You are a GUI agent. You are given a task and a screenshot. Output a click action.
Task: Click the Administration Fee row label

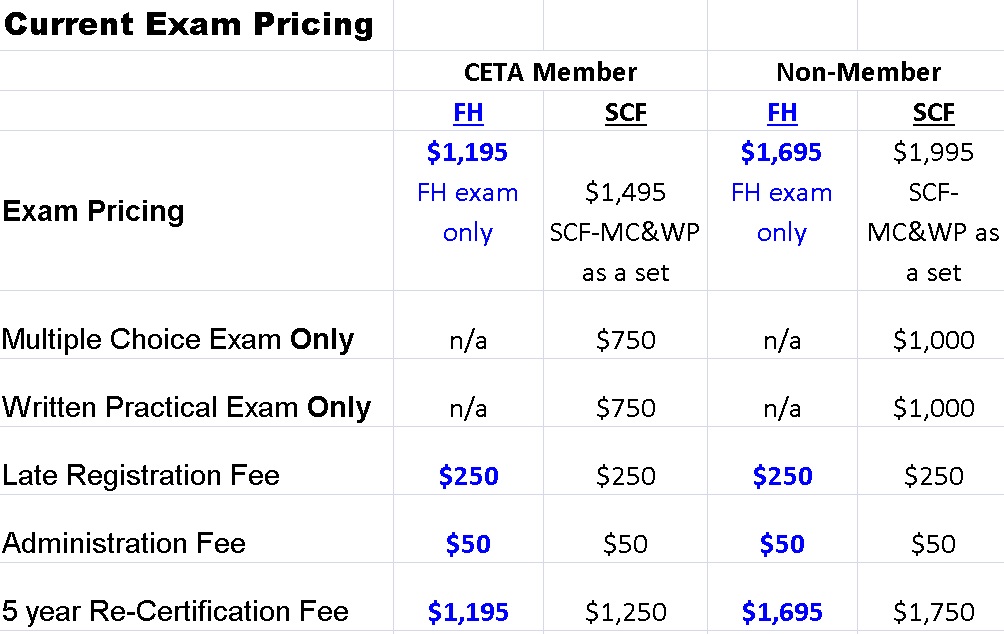point(124,543)
